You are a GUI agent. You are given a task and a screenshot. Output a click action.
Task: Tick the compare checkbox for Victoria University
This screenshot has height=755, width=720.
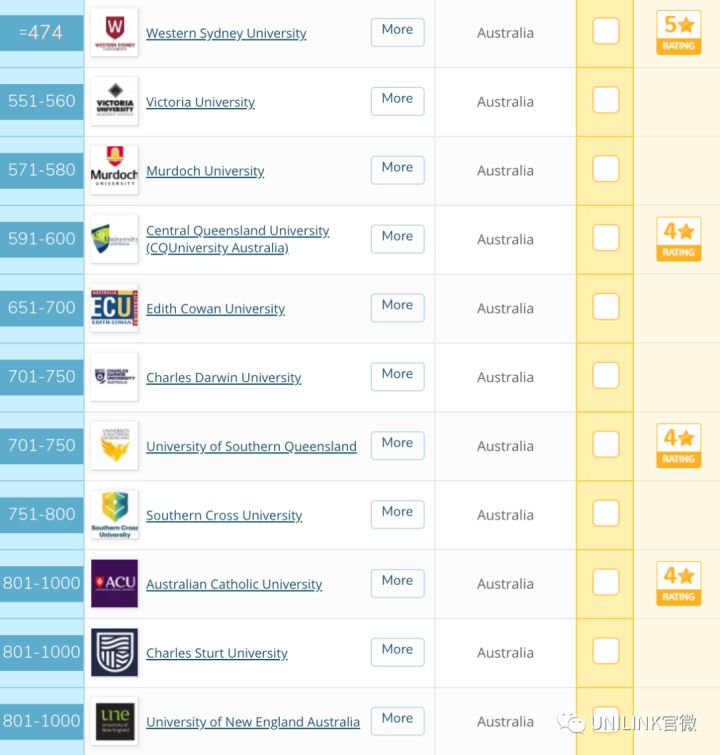tap(606, 100)
